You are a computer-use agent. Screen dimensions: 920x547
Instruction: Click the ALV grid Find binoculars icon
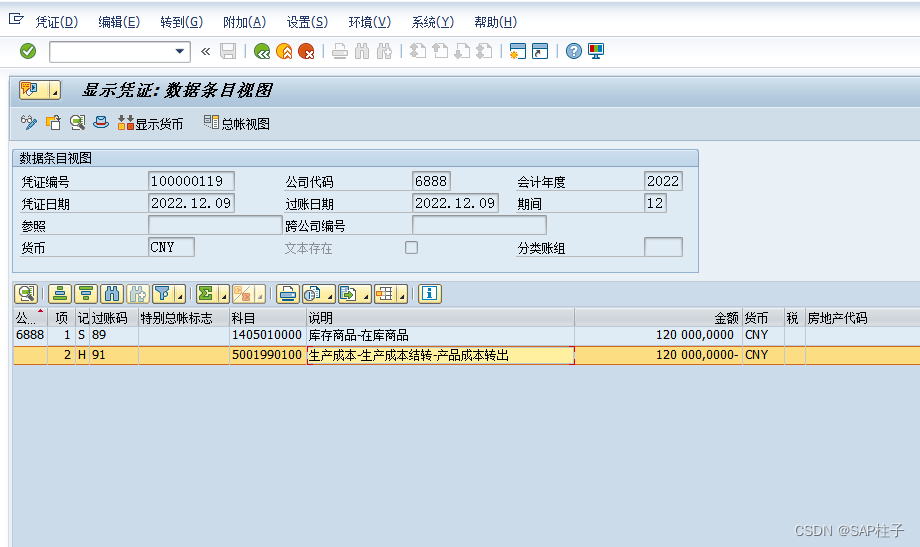(x=111, y=293)
